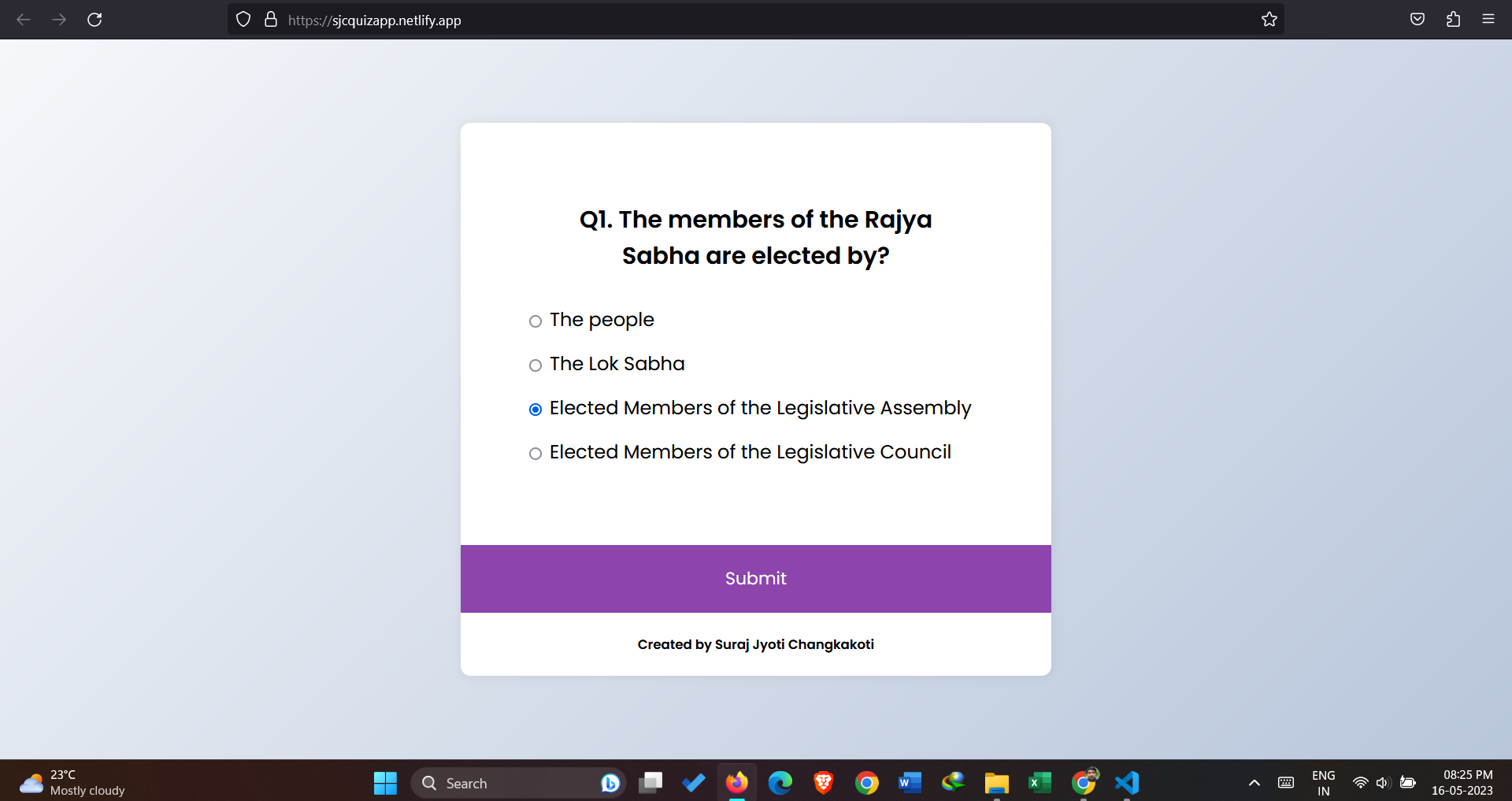Image resolution: width=1512 pixels, height=801 pixels.
Task: Open the Brave browser taskbar icon
Action: click(x=824, y=783)
